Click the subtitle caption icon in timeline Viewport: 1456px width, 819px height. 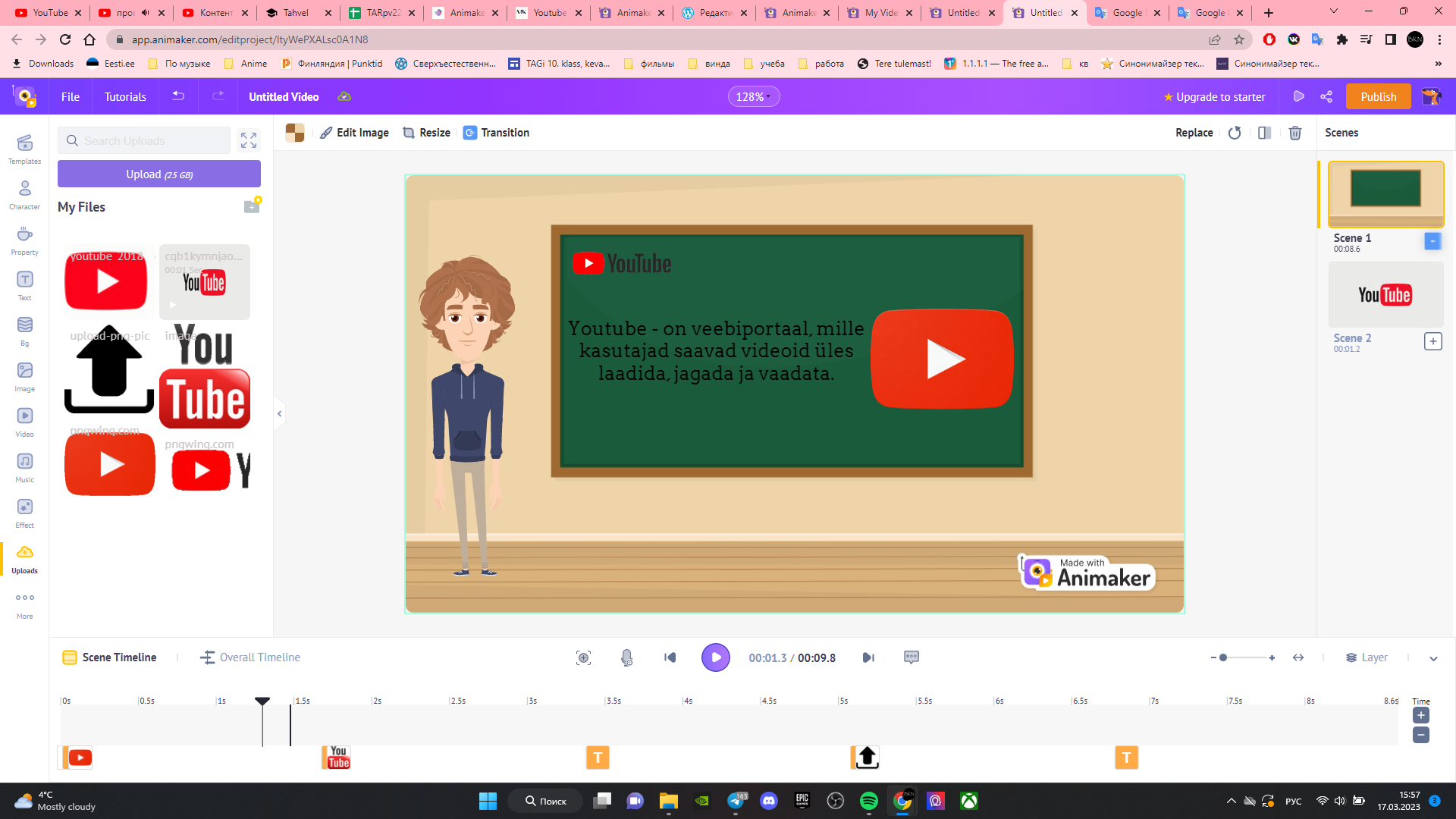pos(912,657)
